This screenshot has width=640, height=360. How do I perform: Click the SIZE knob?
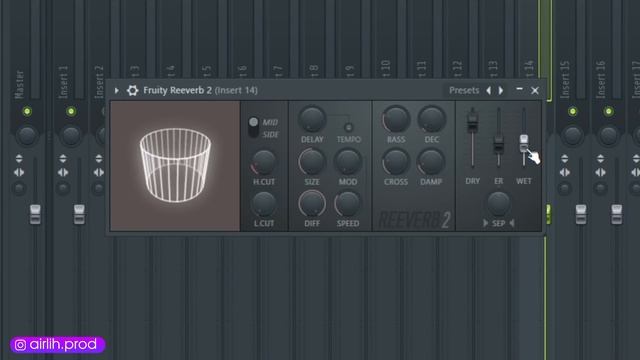312,162
